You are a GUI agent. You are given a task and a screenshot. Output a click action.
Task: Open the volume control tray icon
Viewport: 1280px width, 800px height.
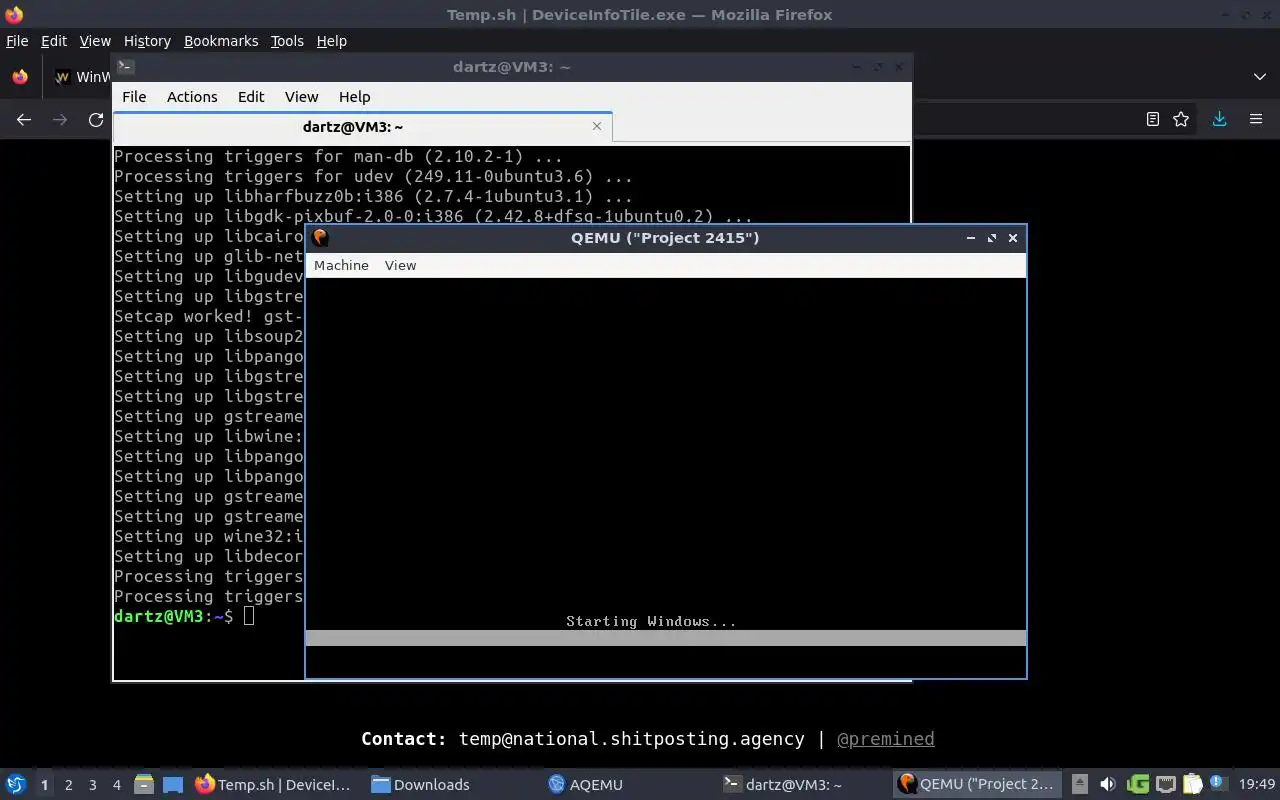(x=1108, y=784)
